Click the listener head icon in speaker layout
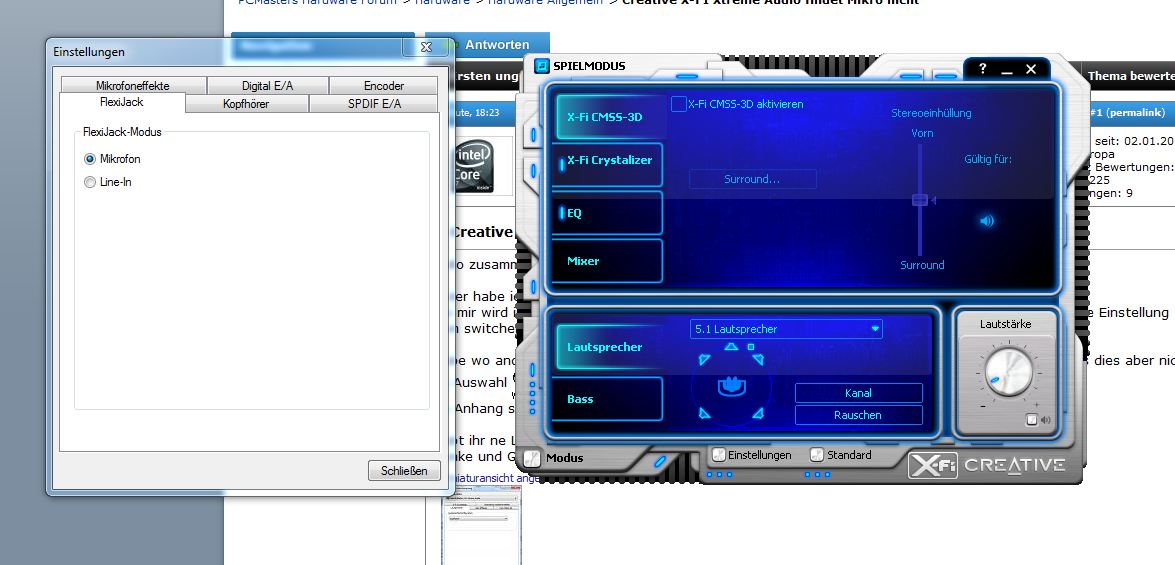Screen dimensions: 1175x565 coord(731,386)
